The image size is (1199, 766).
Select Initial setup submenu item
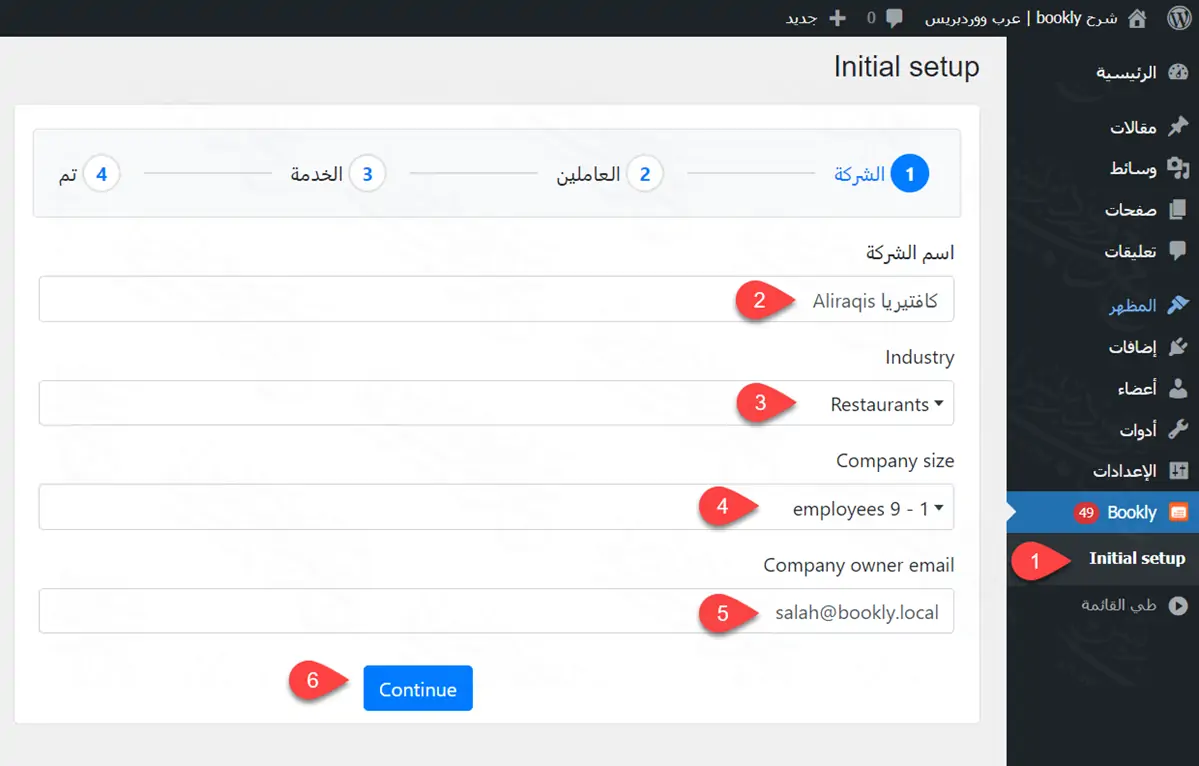pos(1136,558)
